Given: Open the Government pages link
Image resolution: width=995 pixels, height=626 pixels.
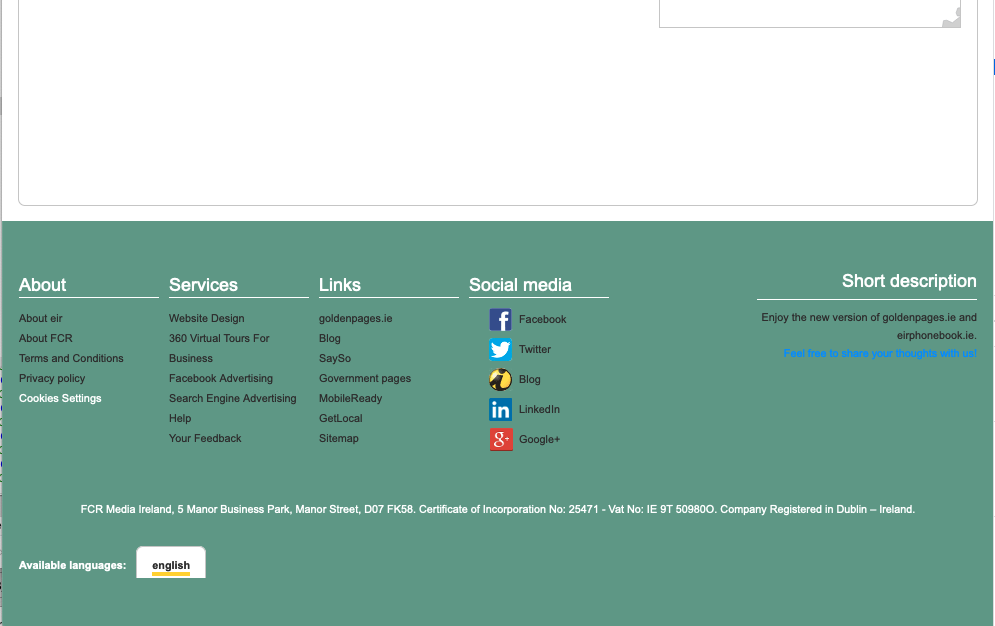Looking at the screenshot, I should [x=365, y=378].
